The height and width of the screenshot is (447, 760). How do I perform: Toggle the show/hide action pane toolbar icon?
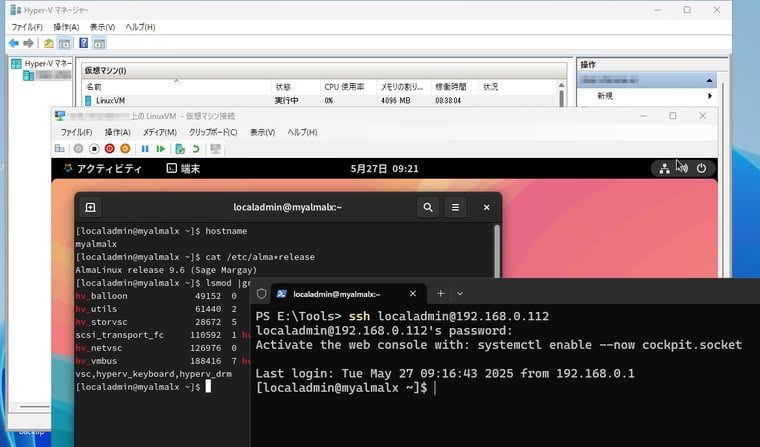point(99,43)
